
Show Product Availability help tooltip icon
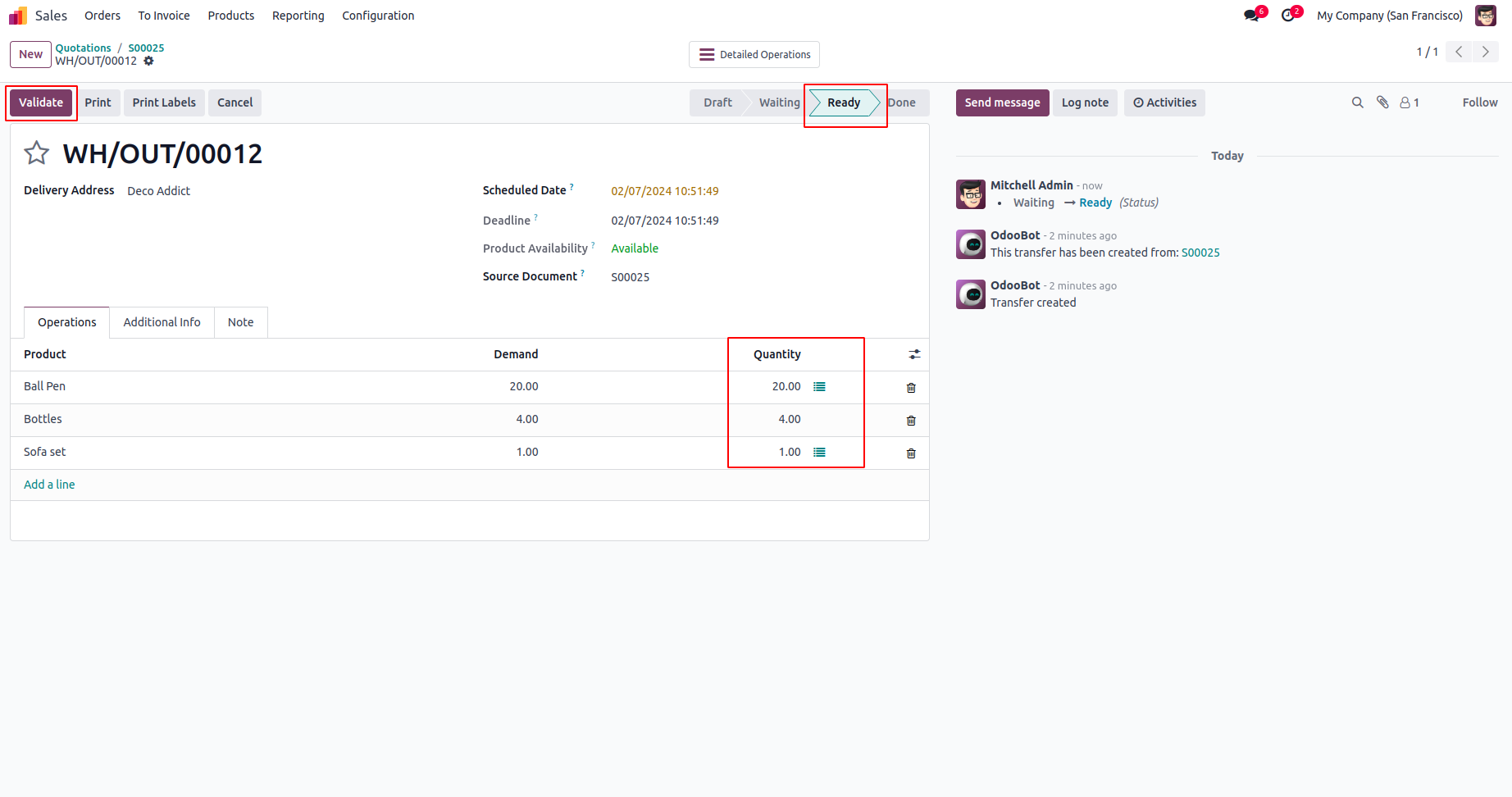coord(593,245)
